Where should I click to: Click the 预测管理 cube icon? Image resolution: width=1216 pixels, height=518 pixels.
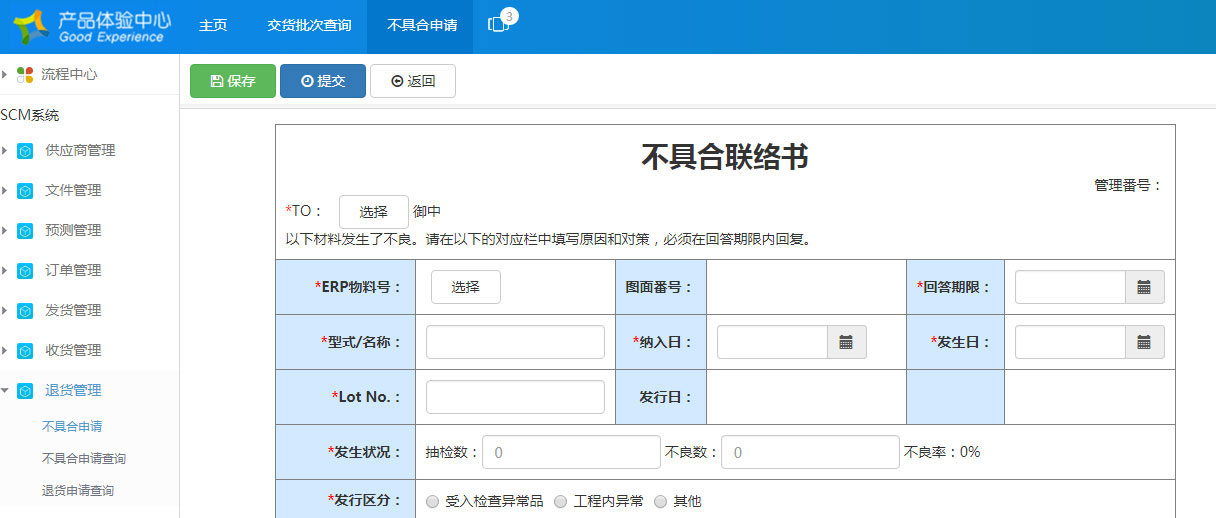[x=25, y=231]
